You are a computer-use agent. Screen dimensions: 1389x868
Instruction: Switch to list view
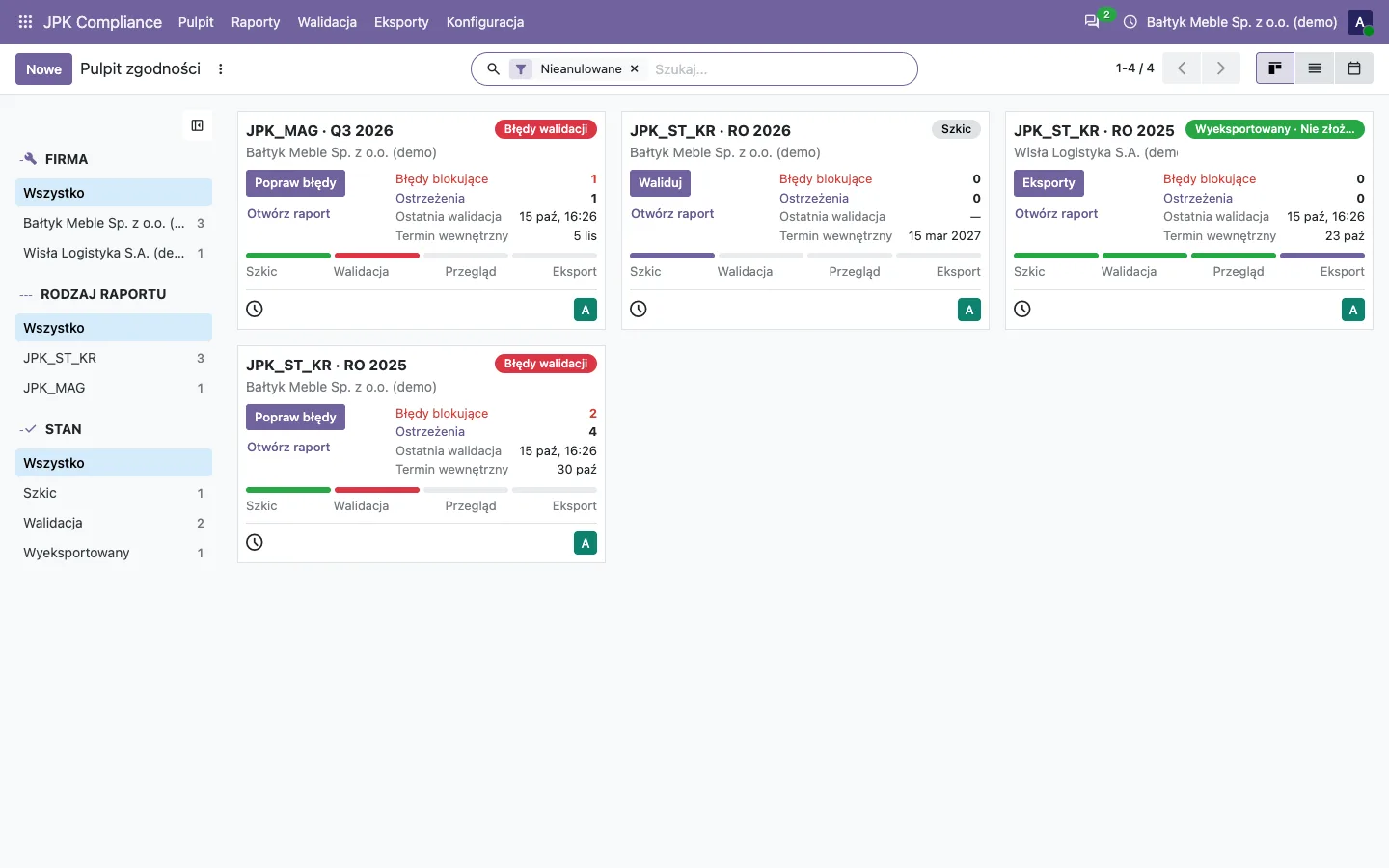tap(1315, 68)
